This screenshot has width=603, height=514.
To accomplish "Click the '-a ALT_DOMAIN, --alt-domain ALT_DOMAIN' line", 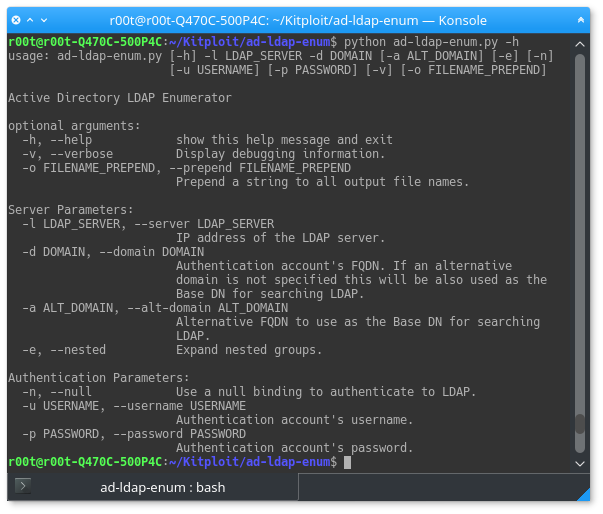I will coord(155,308).
